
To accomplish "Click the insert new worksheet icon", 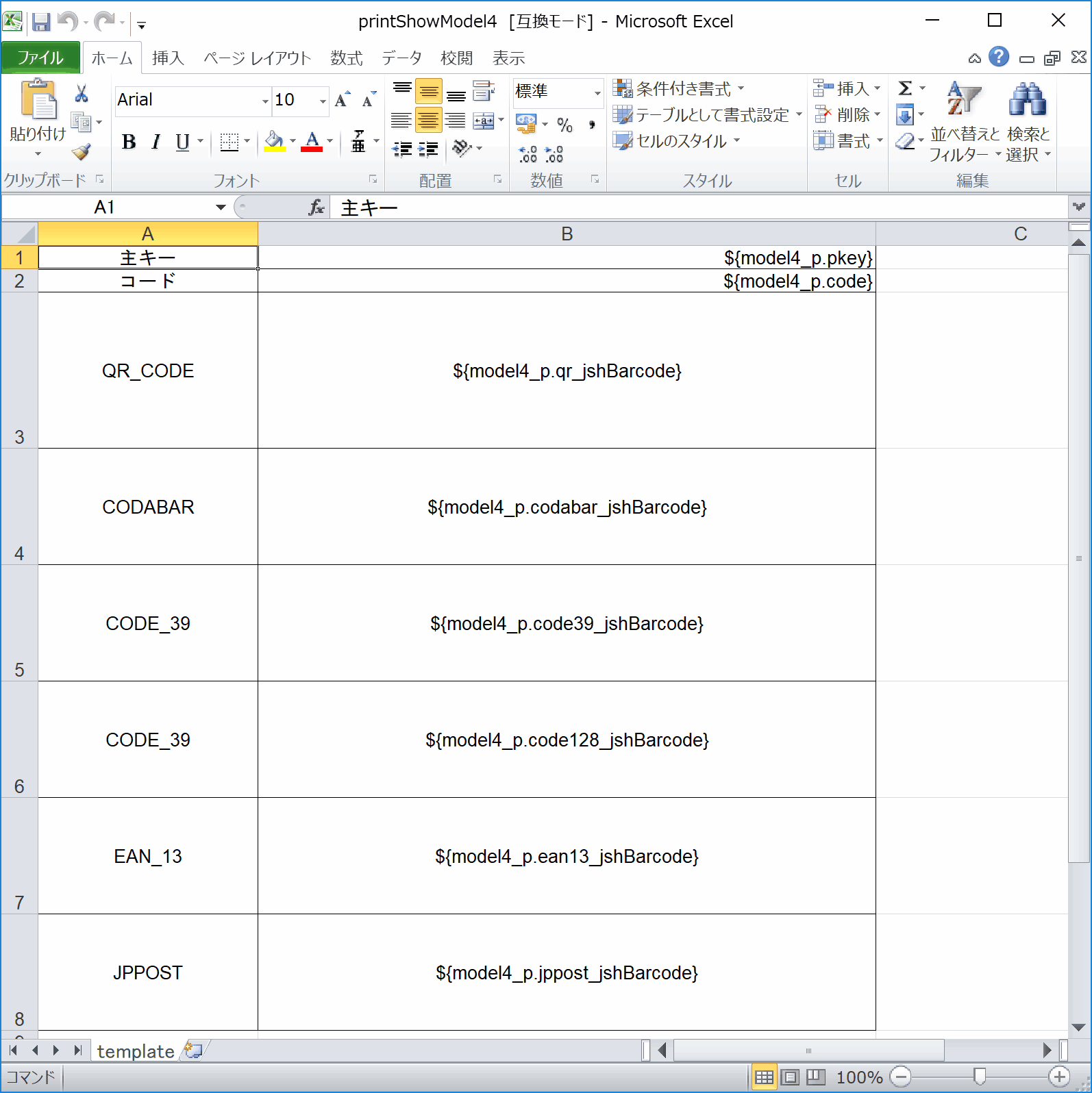I will click(x=194, y=1051).
